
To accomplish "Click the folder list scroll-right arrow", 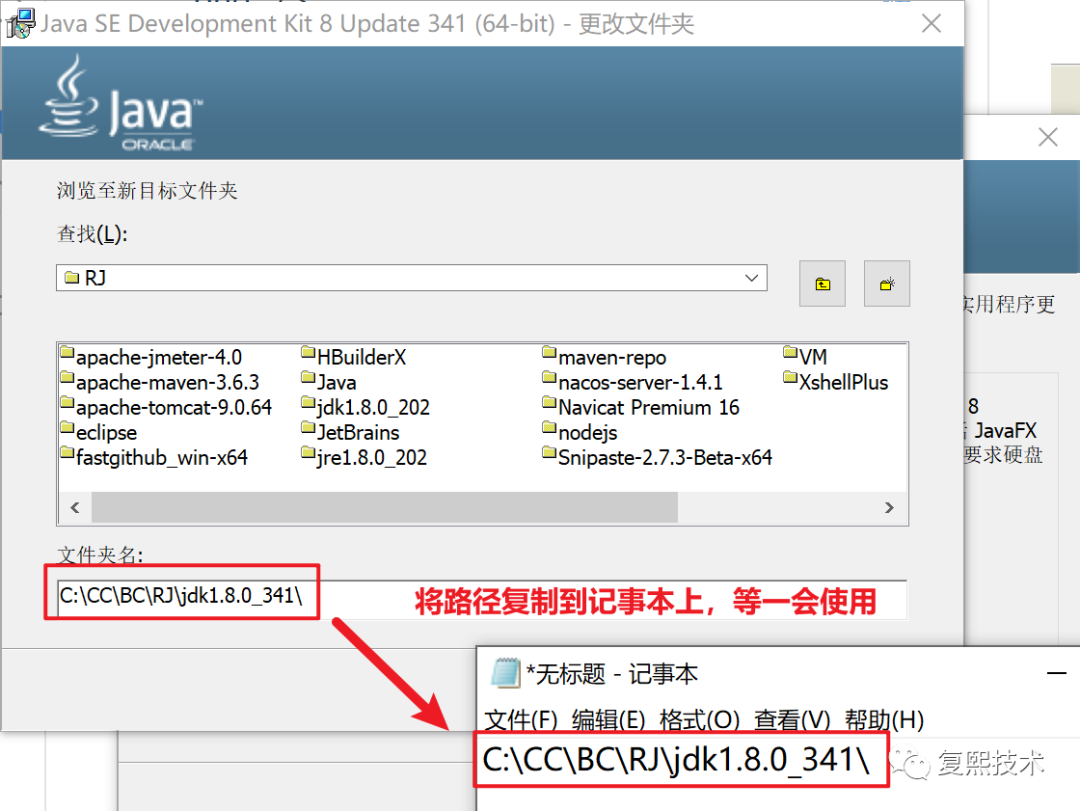I will pos(889,508).
